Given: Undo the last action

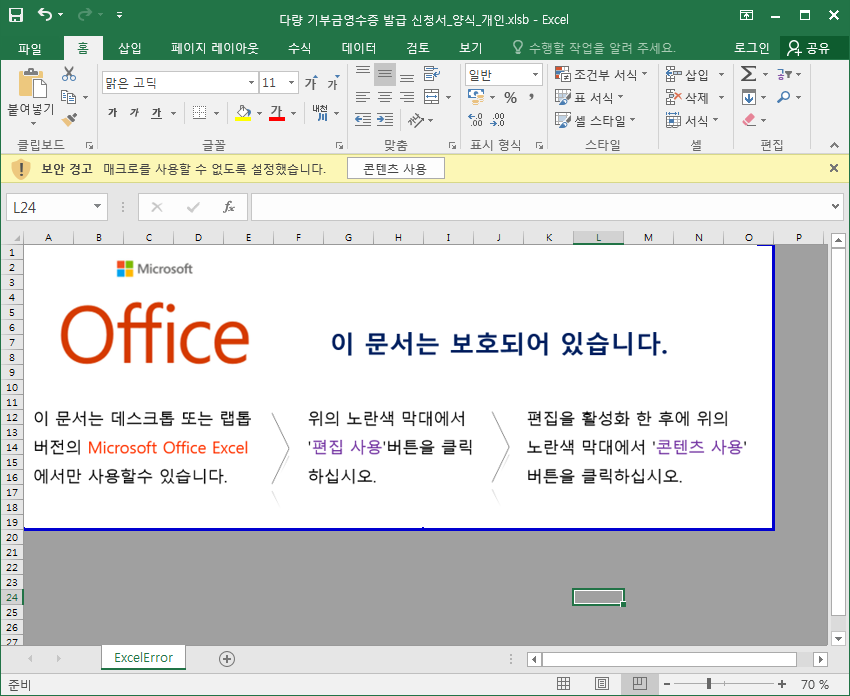Looking at the screenshot, I should click(45, 15).
